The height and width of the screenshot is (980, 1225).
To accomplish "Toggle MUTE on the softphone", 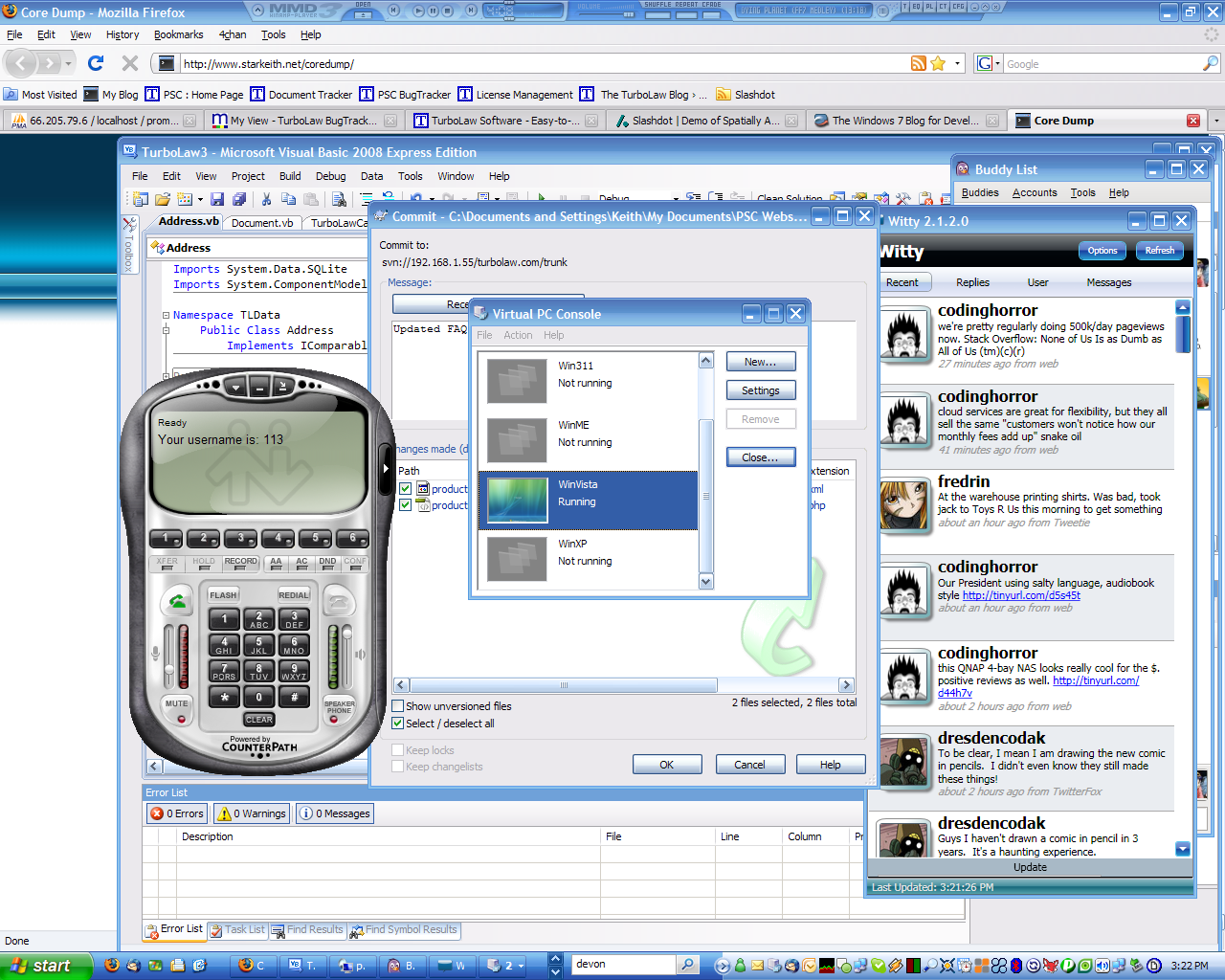I will (x=177, y=708).
